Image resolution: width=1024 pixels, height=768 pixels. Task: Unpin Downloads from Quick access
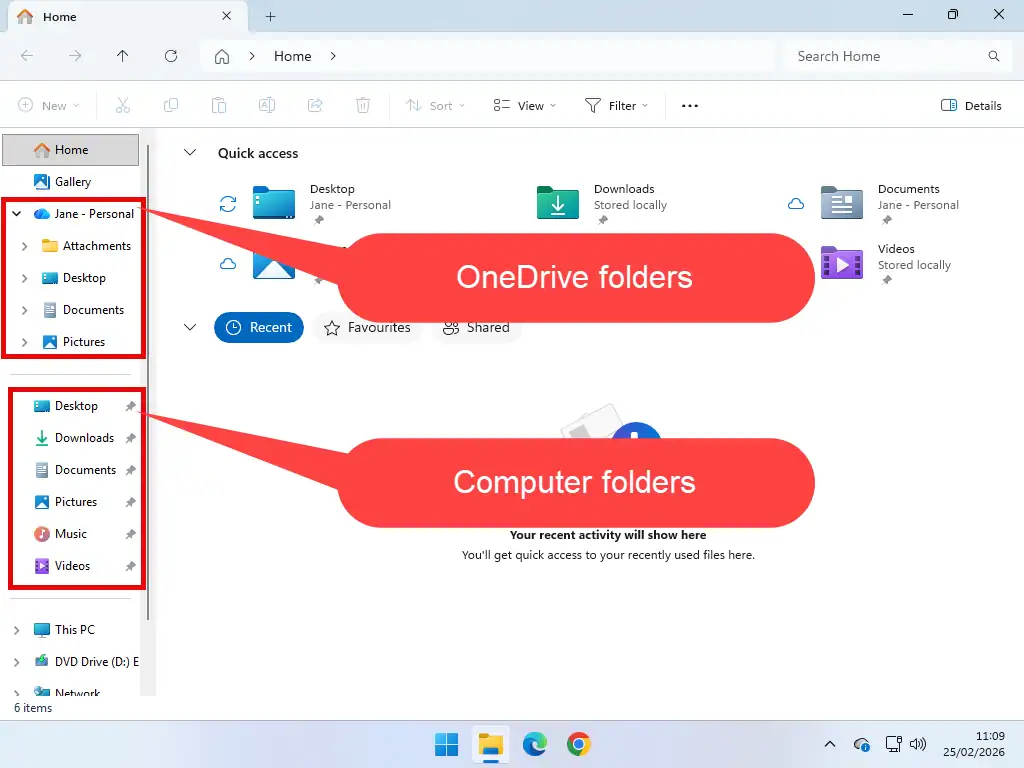coord(130,437)
